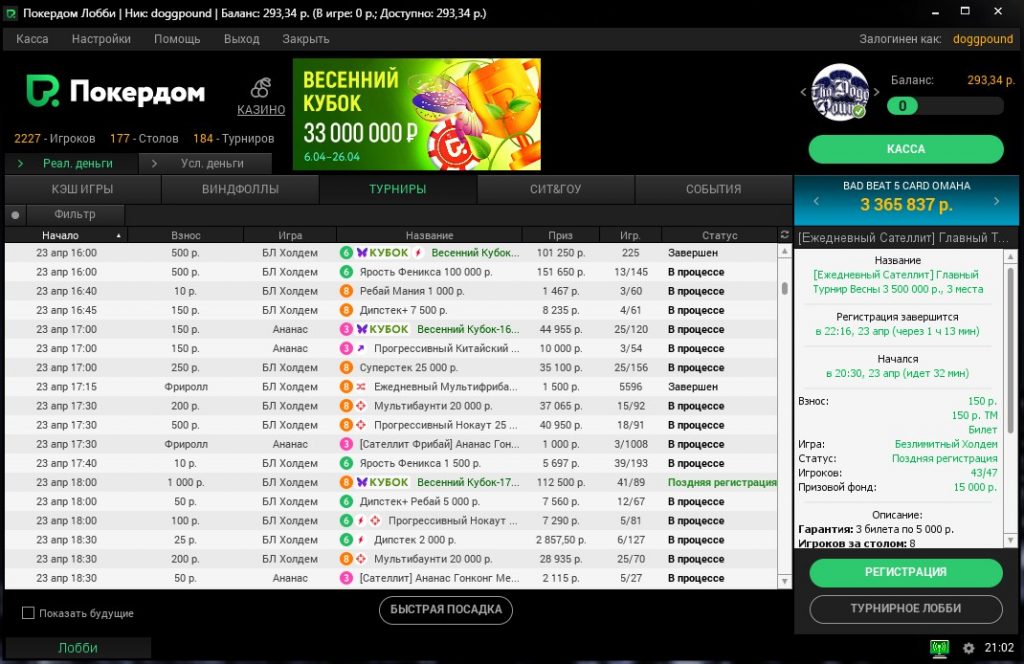Click green 6 badge of Дипстек+ Ребай 5 000

[x=346, y=501]
